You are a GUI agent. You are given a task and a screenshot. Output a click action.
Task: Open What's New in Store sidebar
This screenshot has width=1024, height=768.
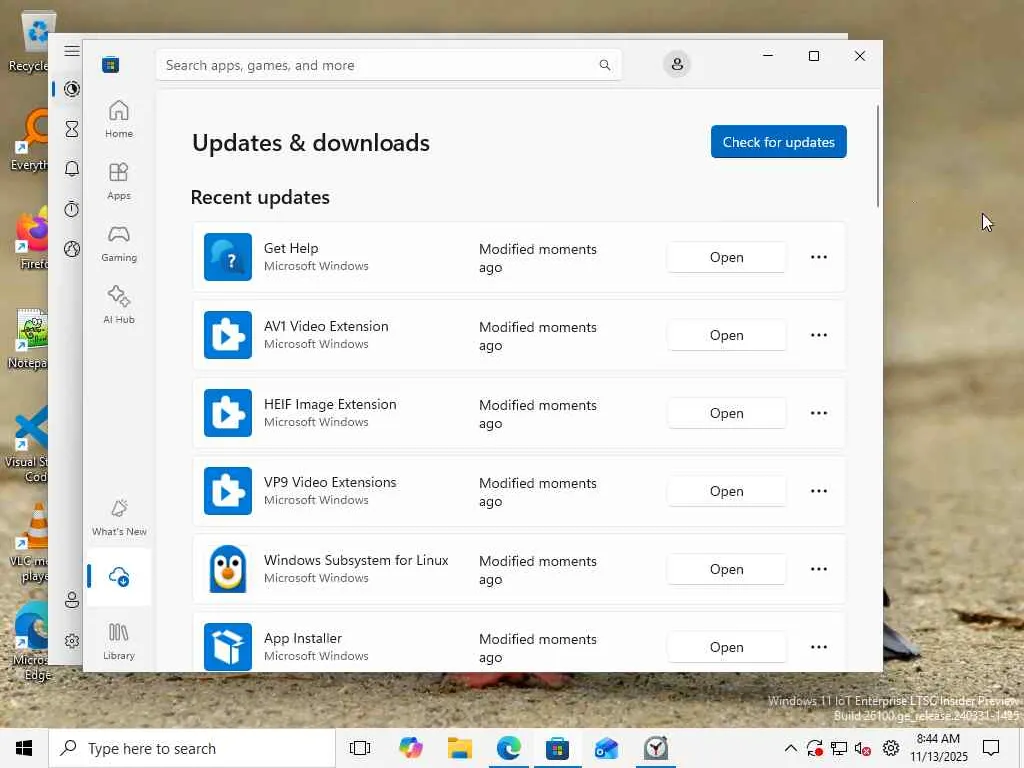point(119,518)
